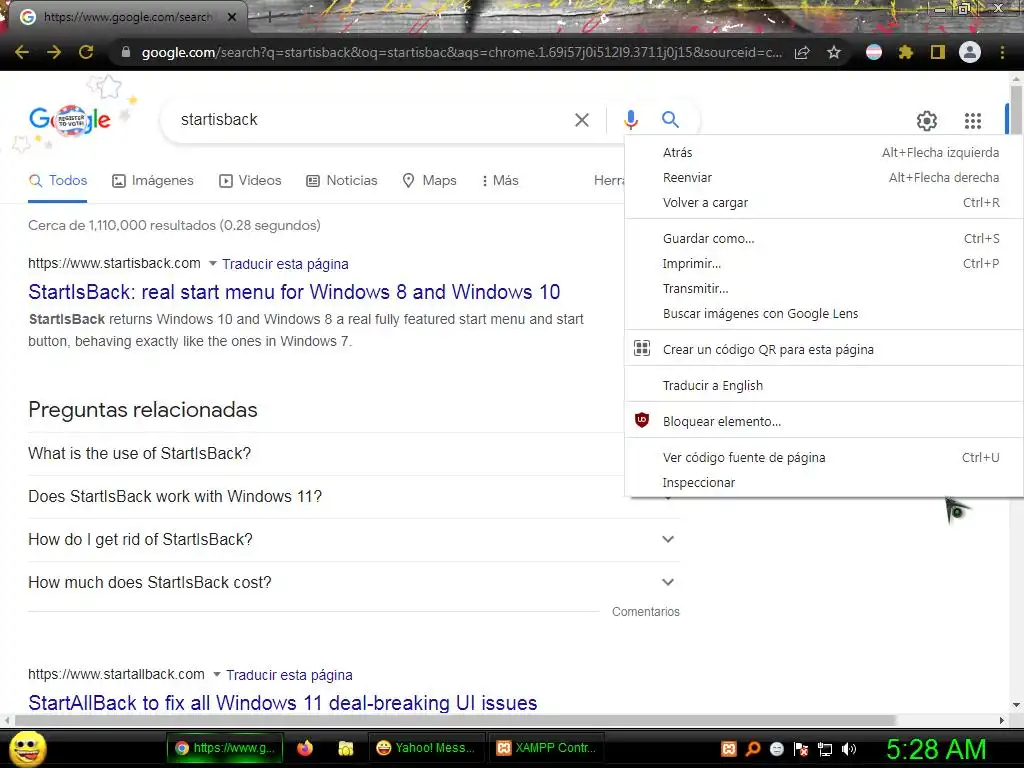This screenshot has height=768, width=1024.
Task: Choose Volver a cargar menu entry
Action: pyautogui.click(x=824, y=202)
